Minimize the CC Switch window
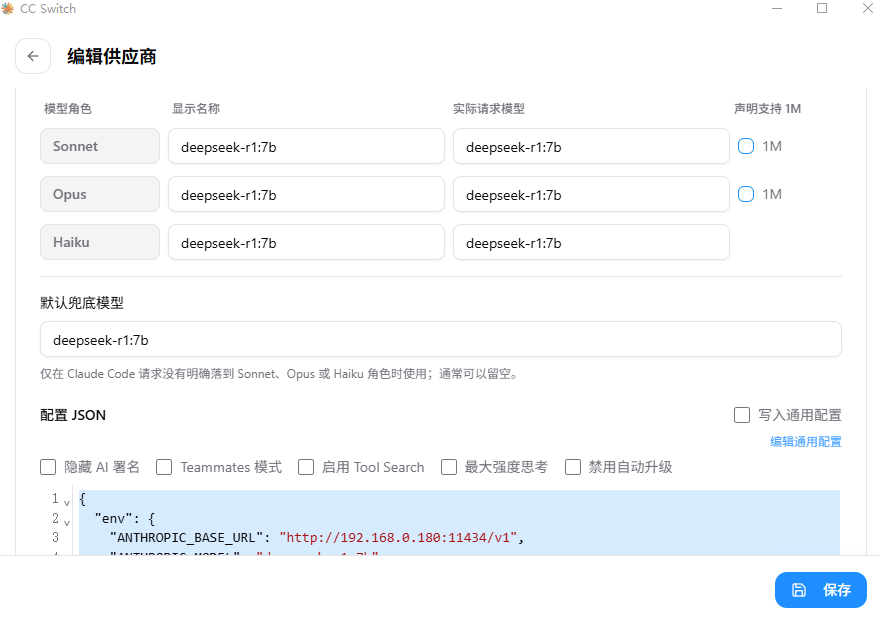The height and width of the screenshot is (620, 880). [x=777, y=8]
